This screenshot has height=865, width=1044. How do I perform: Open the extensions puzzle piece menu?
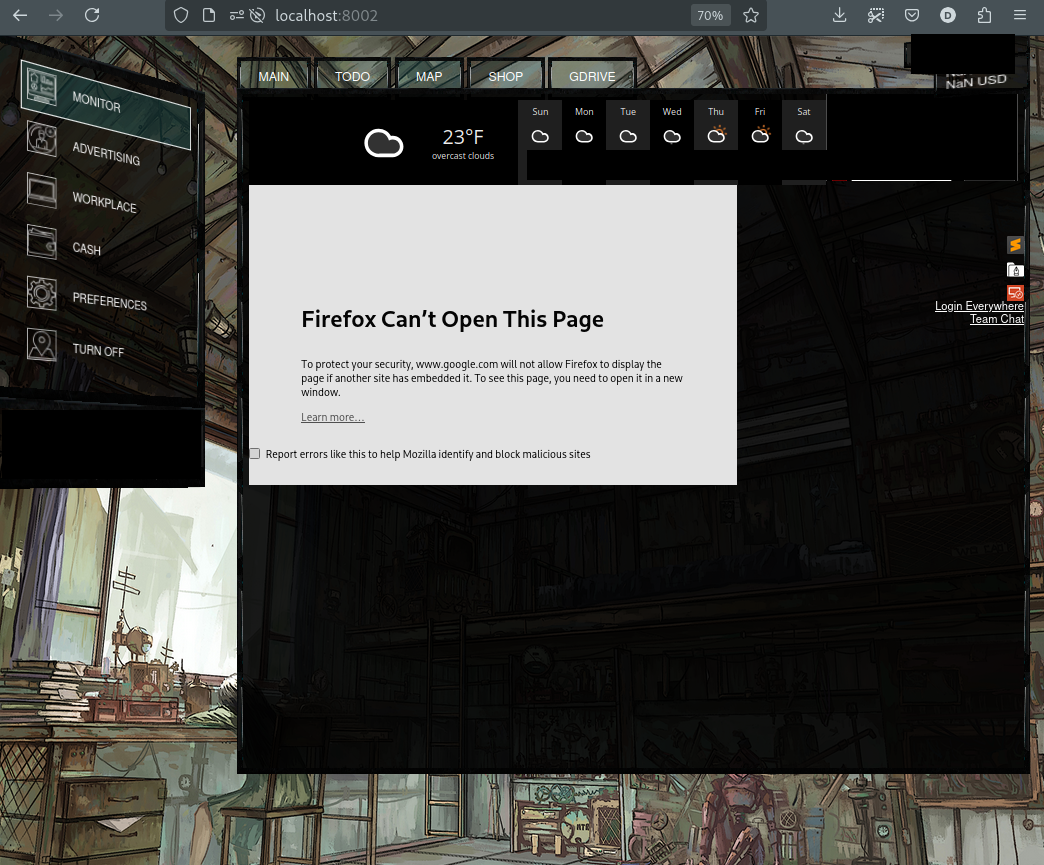coord(984,15)
